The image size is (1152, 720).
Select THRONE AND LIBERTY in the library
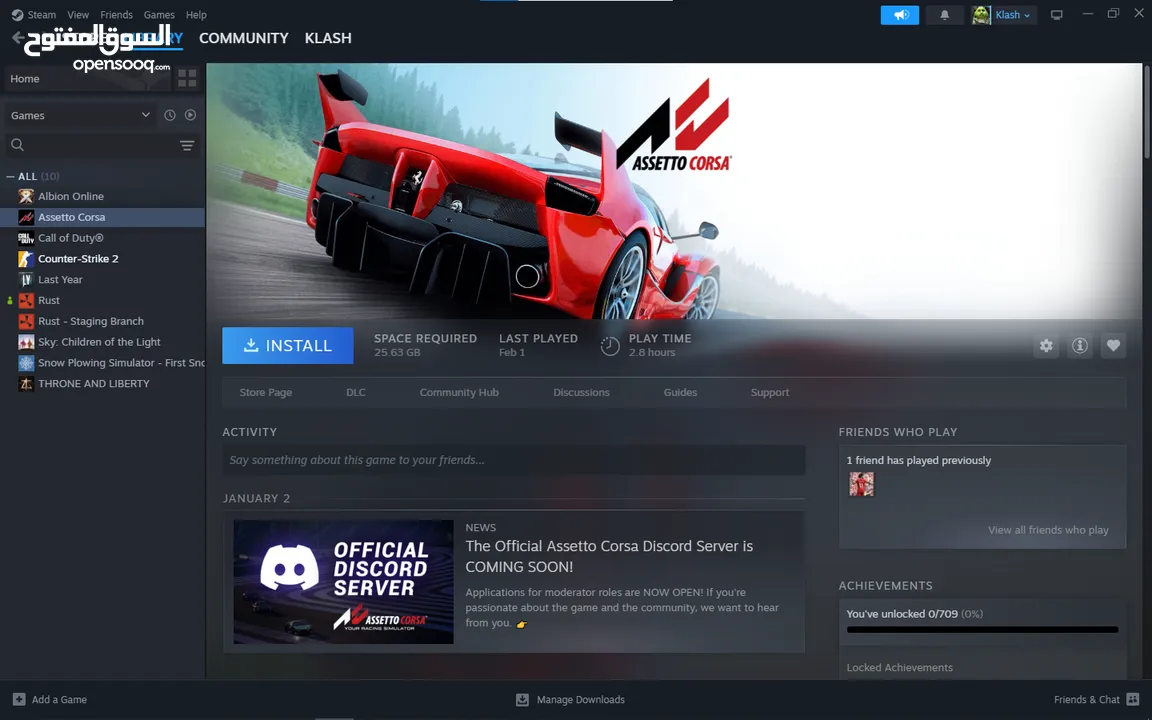[x=103, y=384]
